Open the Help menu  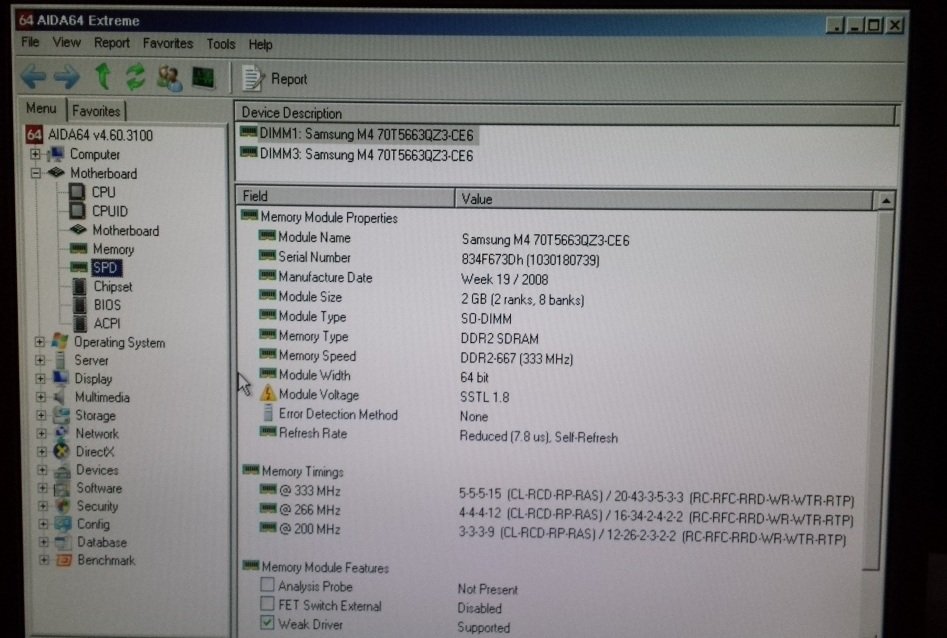click(x=260, y=45)
